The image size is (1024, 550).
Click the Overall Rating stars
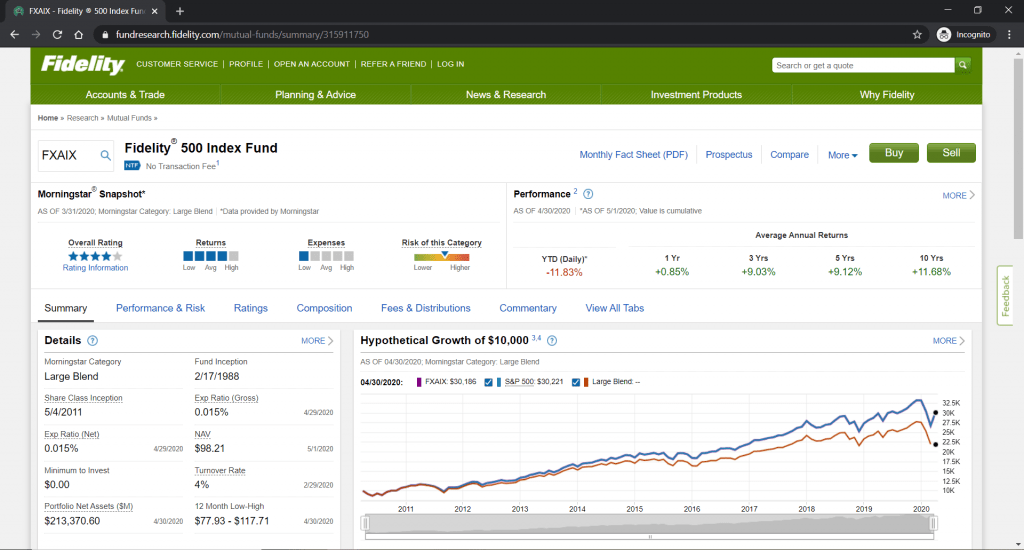click(x=95, y=257)
